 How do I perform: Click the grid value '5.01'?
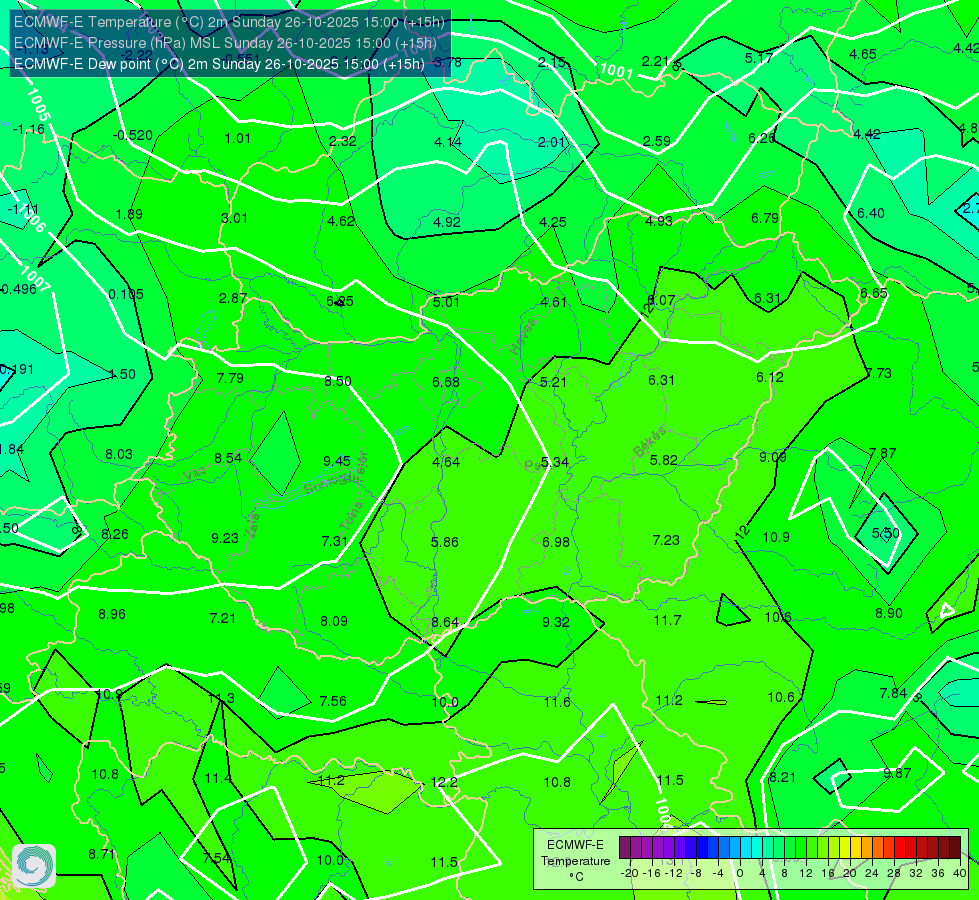[x=446, y=302]
